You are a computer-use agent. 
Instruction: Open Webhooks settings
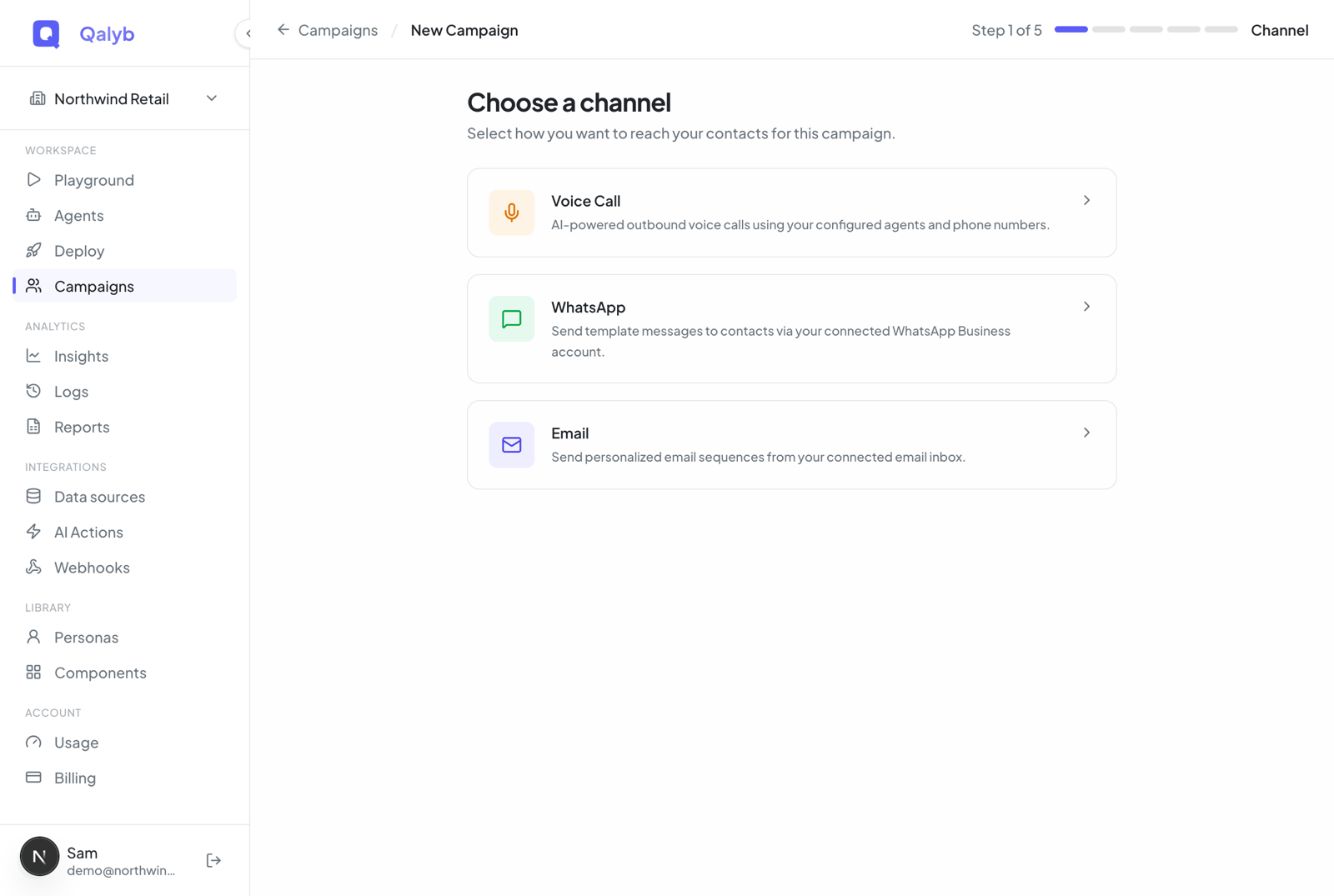[x=125, y=568]
